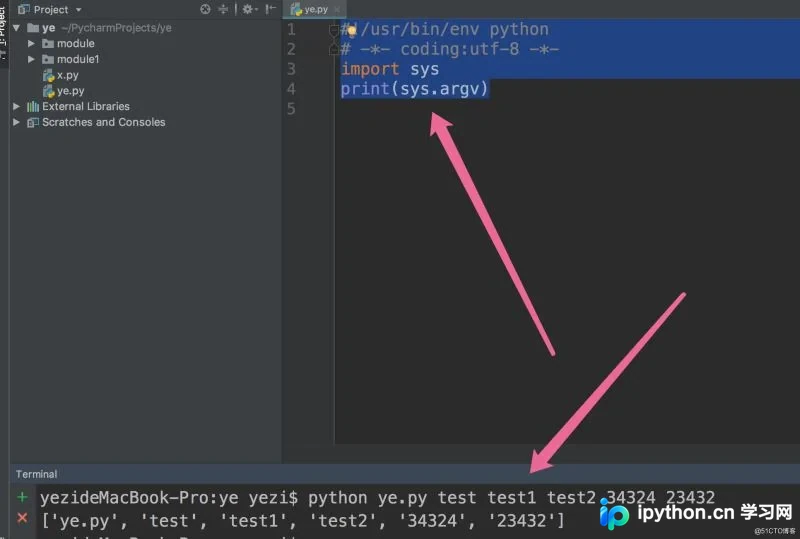Click line number 5 in gutter
The height and width of the screenshot is (539, 800).
tap(291, 109)
